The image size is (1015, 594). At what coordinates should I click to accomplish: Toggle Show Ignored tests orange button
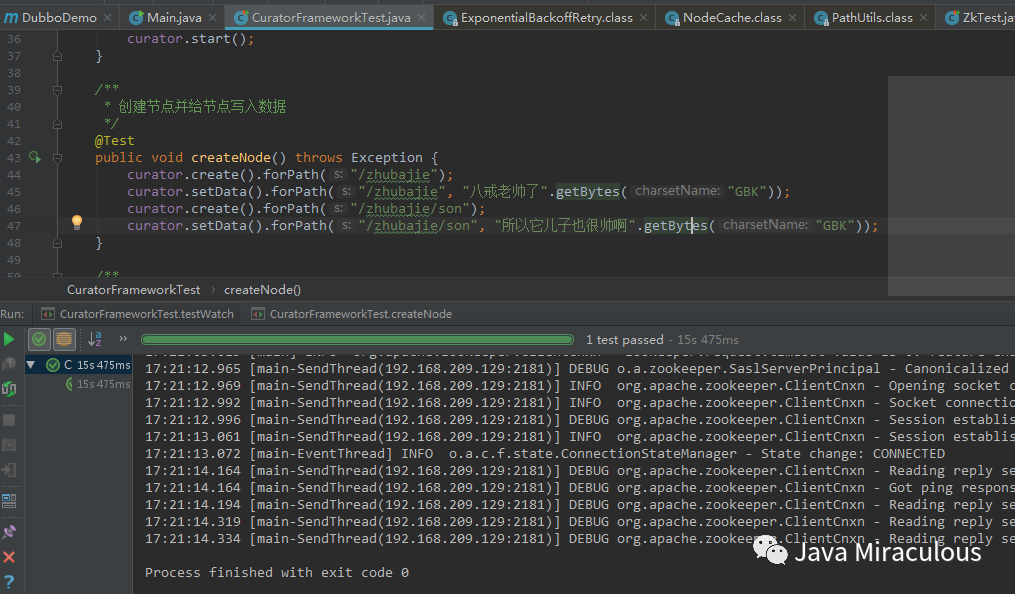click(63, 339)
